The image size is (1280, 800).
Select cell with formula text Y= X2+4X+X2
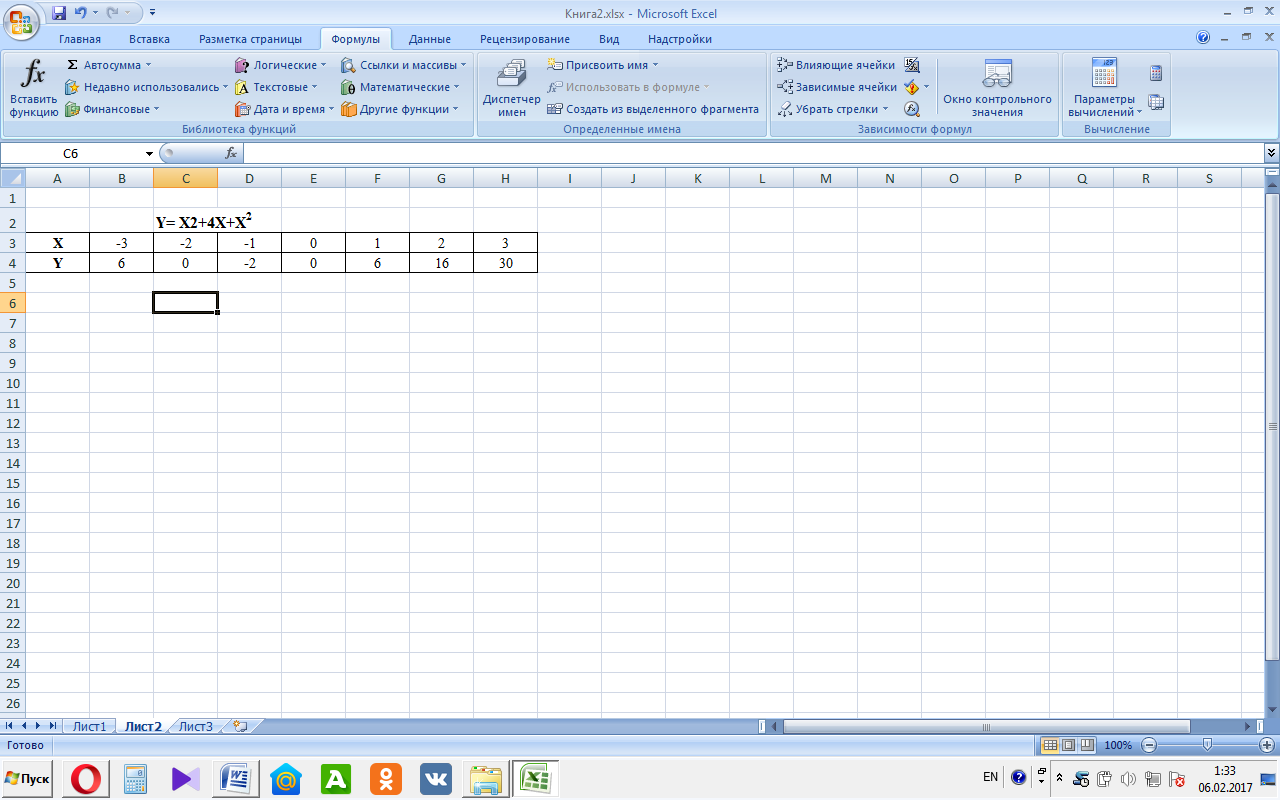click(x=185, y=222)
